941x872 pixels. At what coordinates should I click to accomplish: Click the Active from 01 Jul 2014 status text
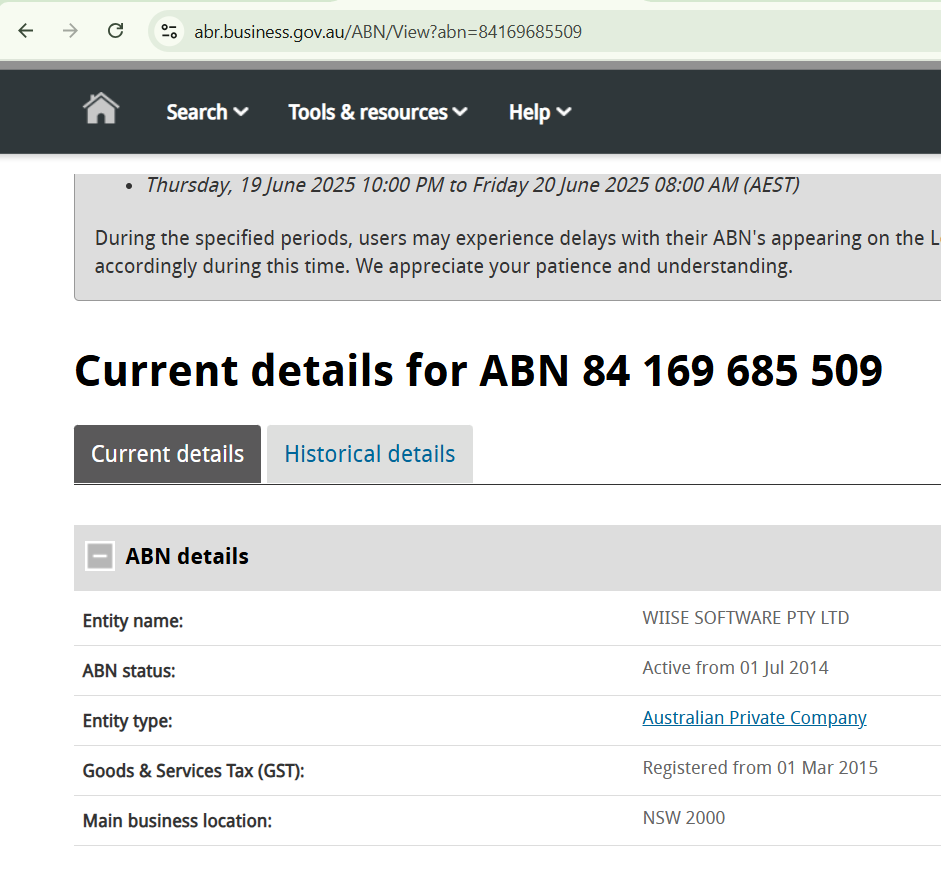(735, 667)
